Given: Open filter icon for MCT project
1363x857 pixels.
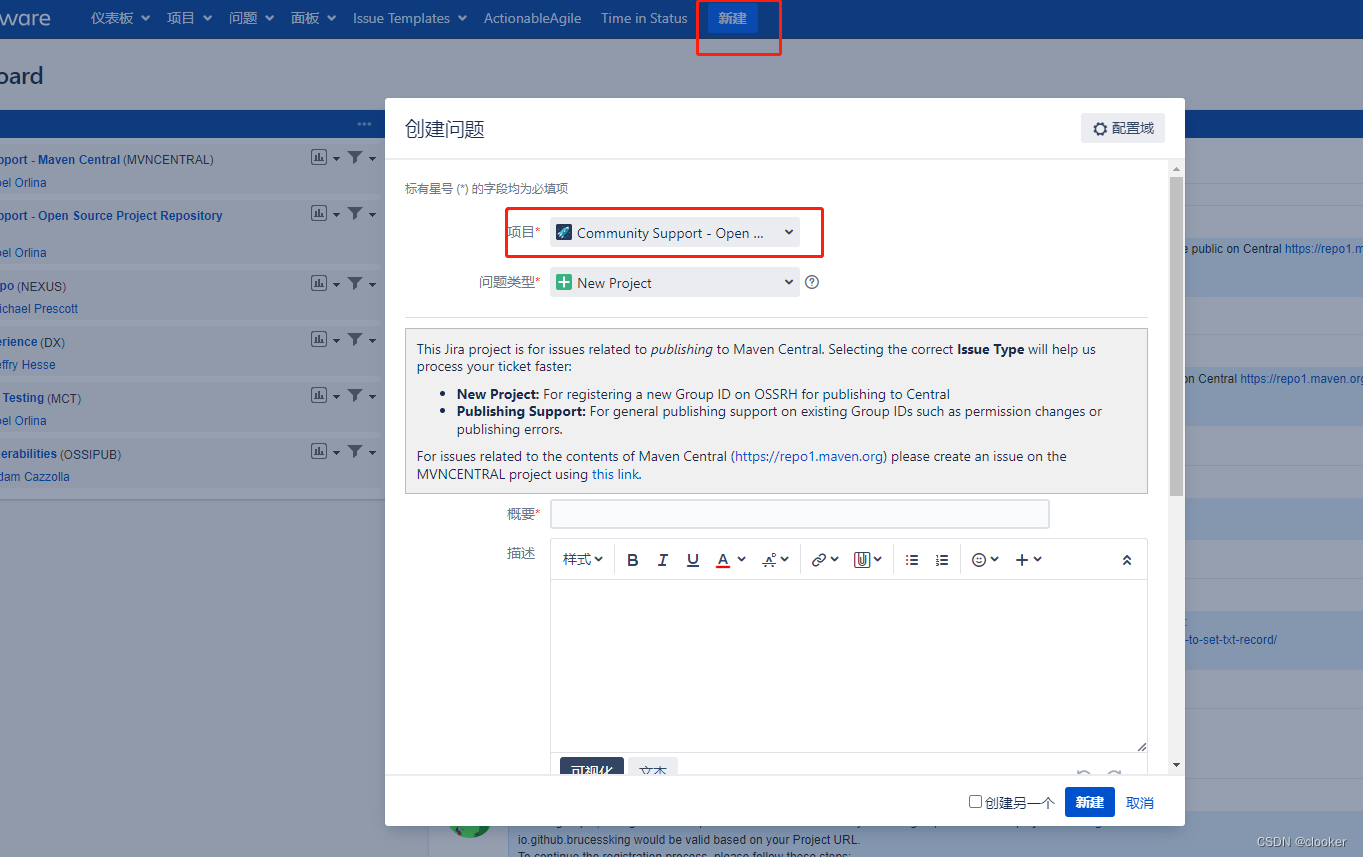Looking at the screenshot, I should (355, 395).
